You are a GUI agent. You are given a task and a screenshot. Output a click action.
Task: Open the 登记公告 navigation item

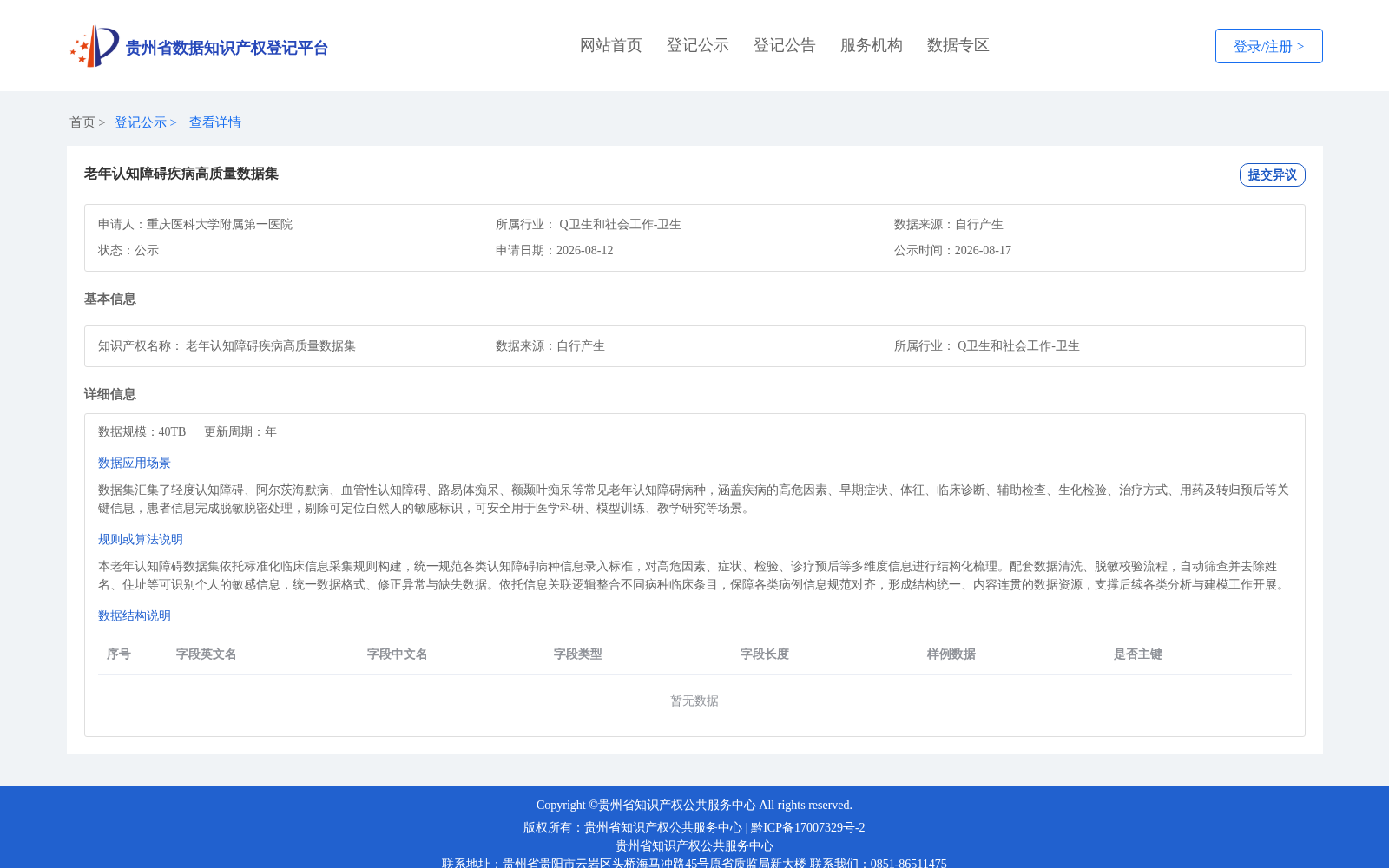coord(785,45)
